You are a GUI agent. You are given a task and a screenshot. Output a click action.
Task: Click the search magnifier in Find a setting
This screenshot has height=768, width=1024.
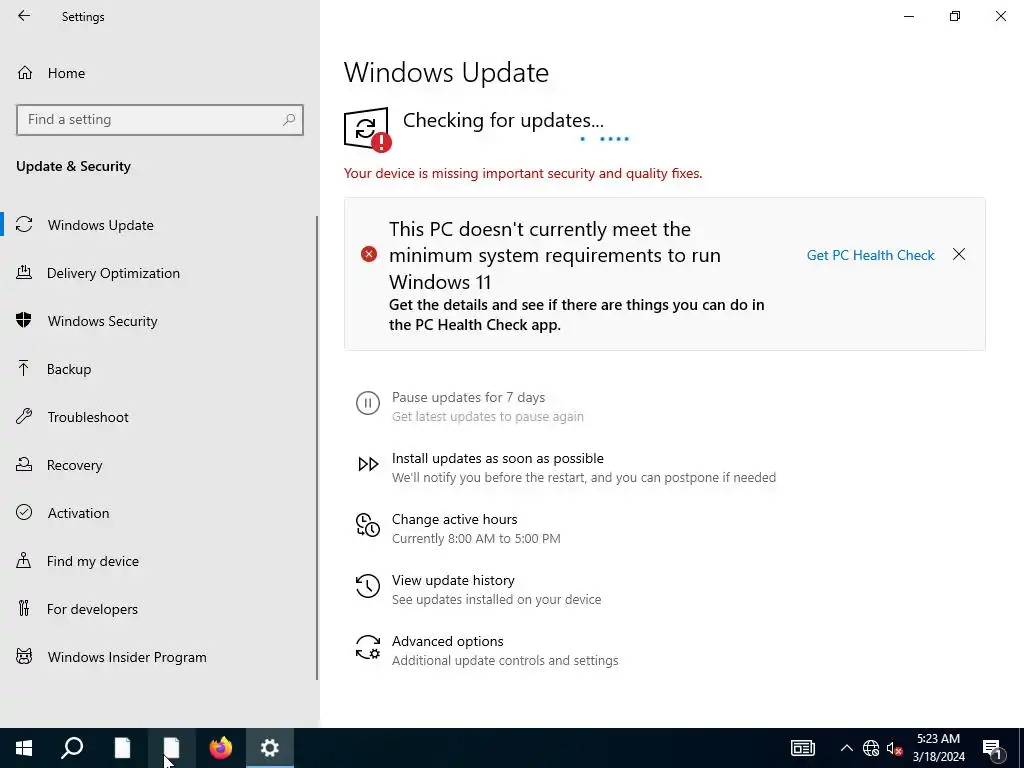(x=289, y=120)
